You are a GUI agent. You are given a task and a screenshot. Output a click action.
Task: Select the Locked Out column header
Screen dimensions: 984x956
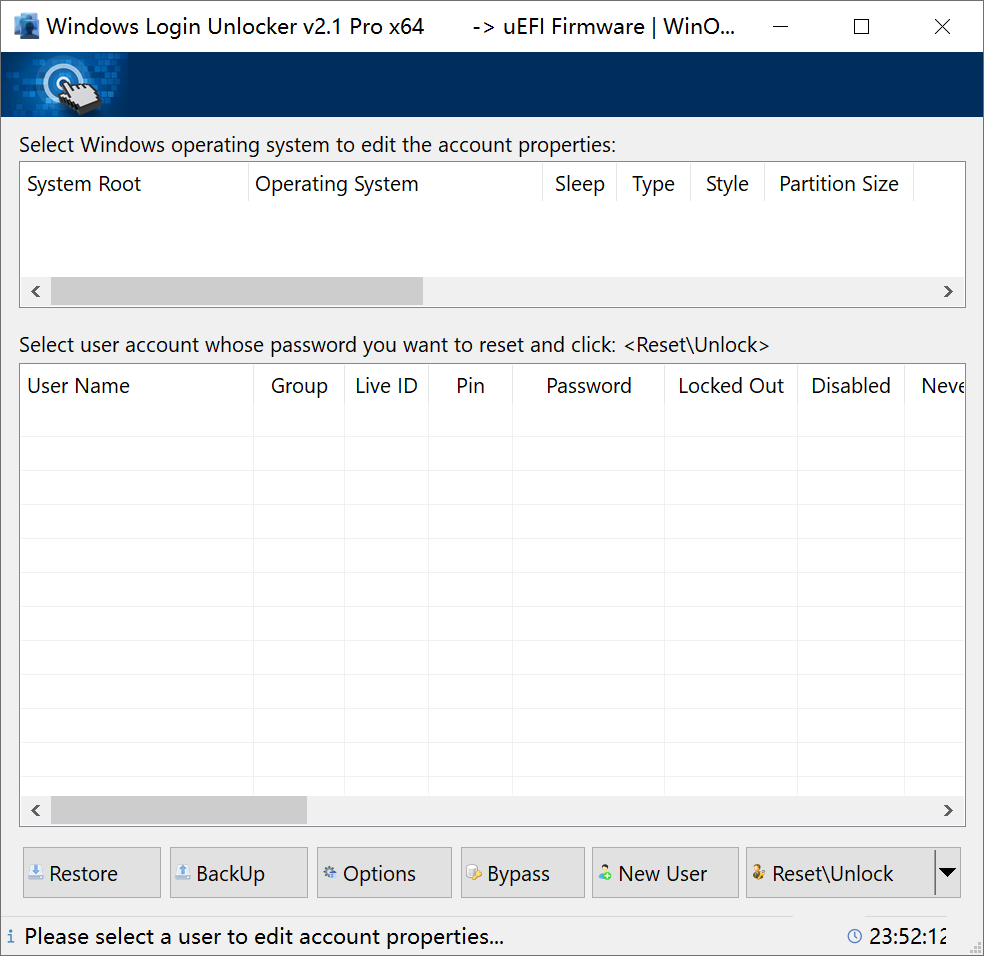pyautogui.click(x=730, y=385)
